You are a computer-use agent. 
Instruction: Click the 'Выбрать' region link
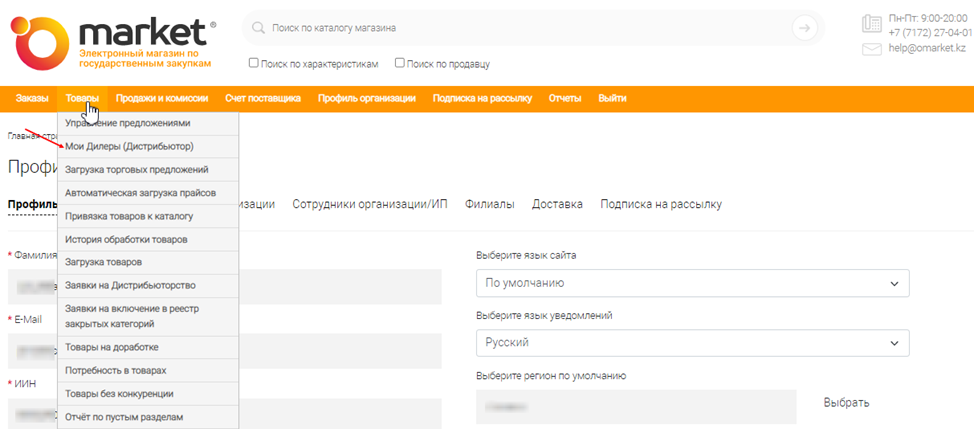[x=846, y=403]
